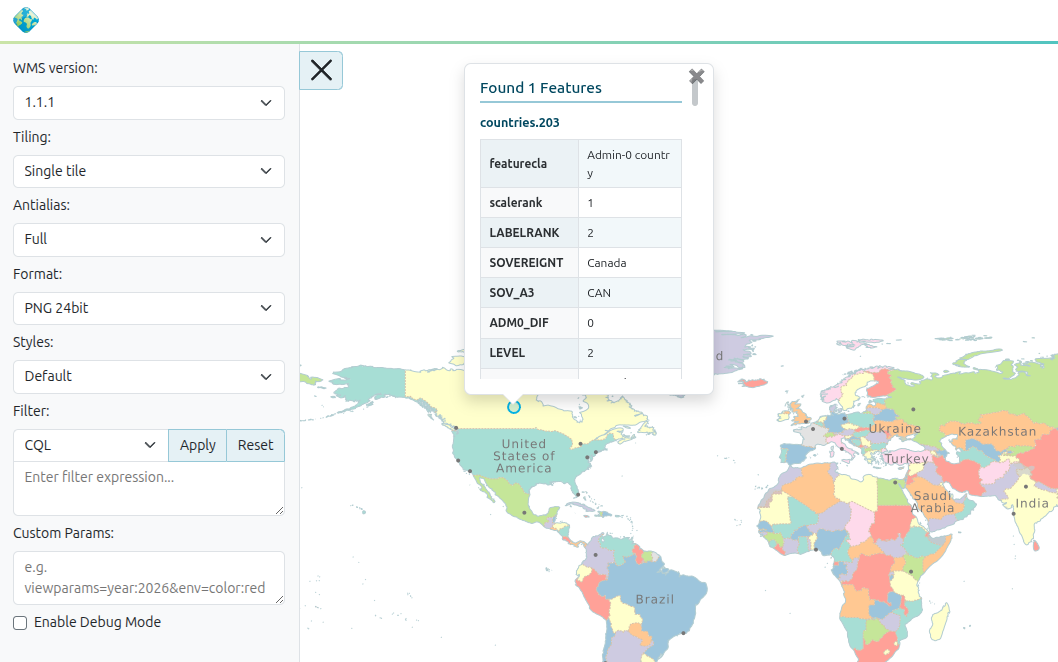Reset the filter

[255, 445]
